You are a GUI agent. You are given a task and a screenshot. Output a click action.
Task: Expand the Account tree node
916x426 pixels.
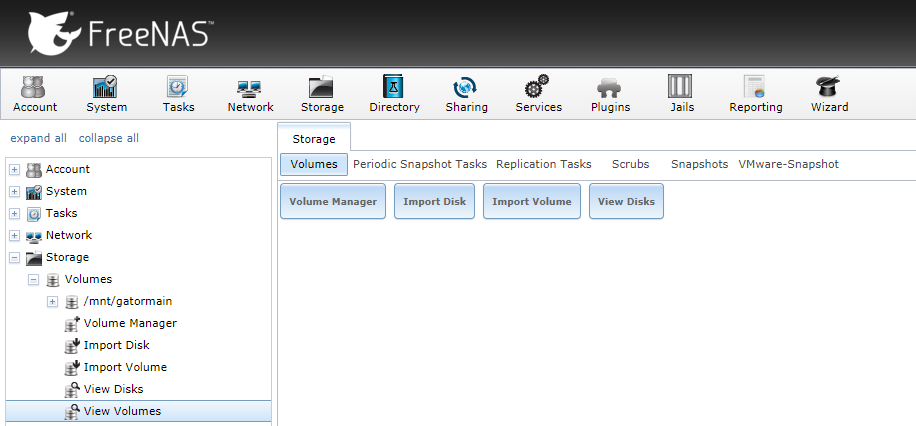tap(15, 169)
